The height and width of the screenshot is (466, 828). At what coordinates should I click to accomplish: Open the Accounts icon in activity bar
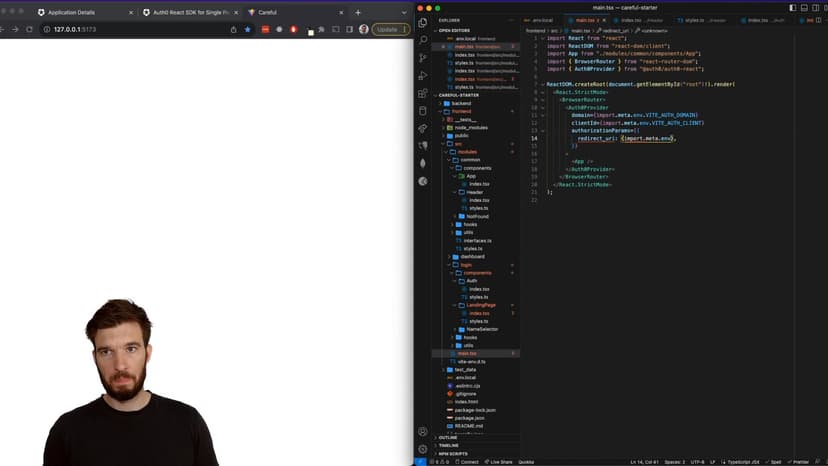coord(423,432)
